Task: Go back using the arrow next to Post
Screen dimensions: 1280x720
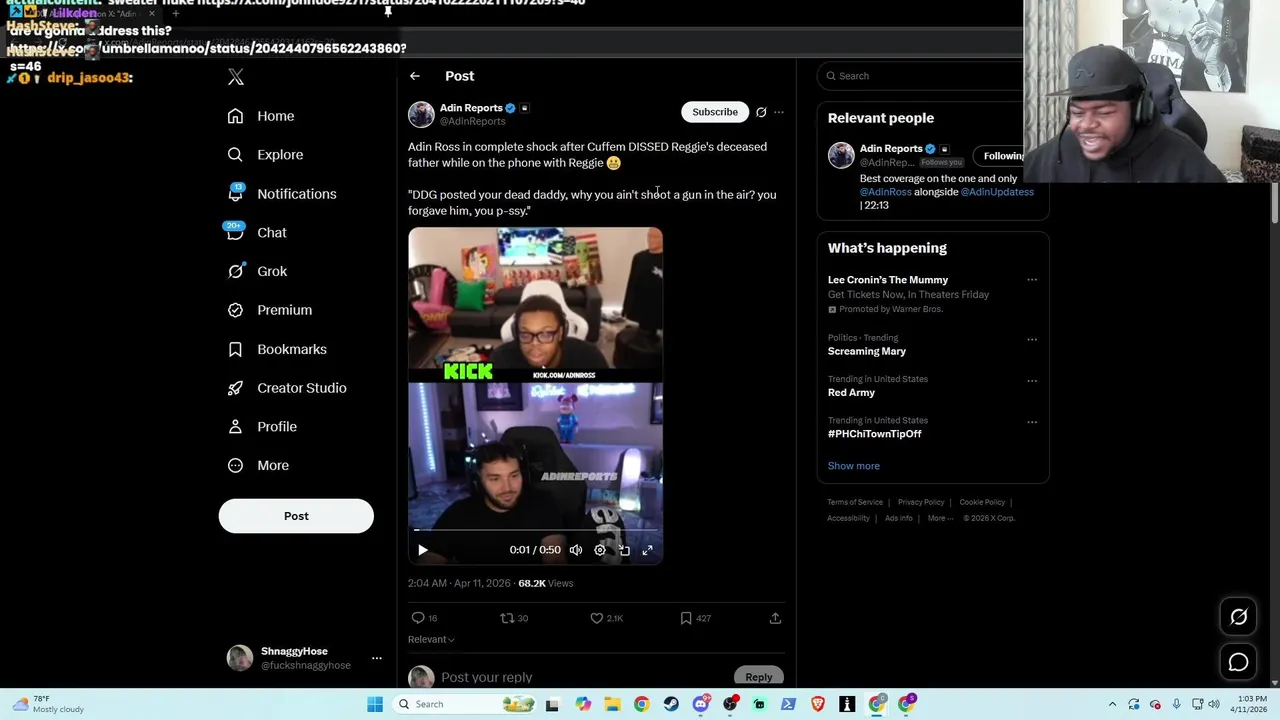Action: (x=414, y=76)
